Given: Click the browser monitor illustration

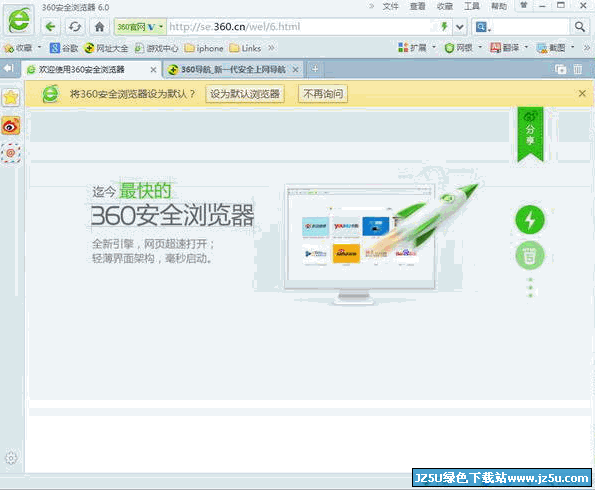Looking at the screenshot, I should click(360, 243).
